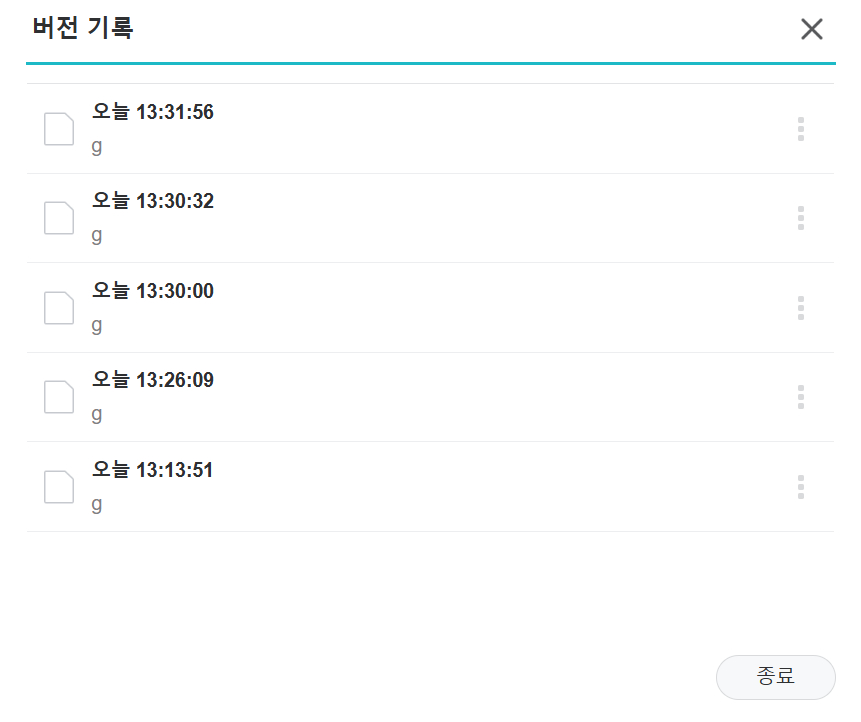Open more options for version 13:31:56

coord(801,129)
